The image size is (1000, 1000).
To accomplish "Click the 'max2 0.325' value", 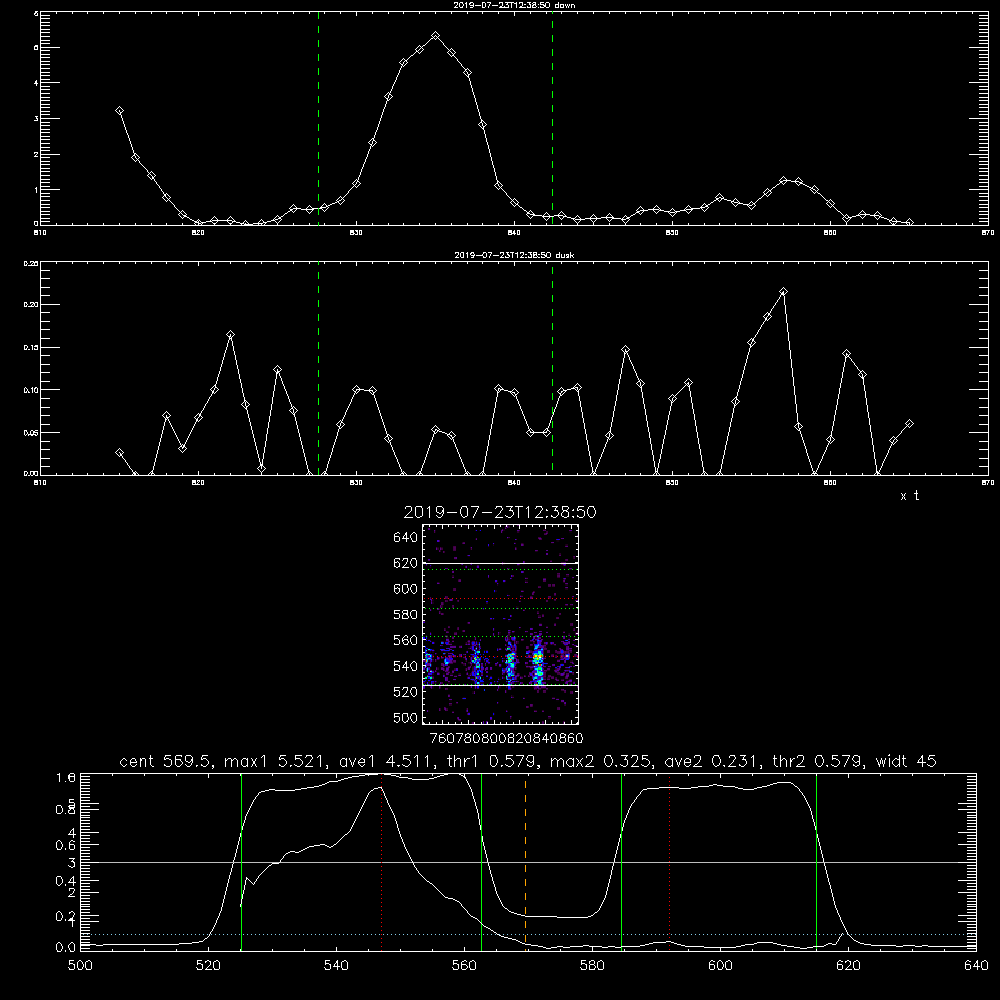I will click(x=600, y=761).
